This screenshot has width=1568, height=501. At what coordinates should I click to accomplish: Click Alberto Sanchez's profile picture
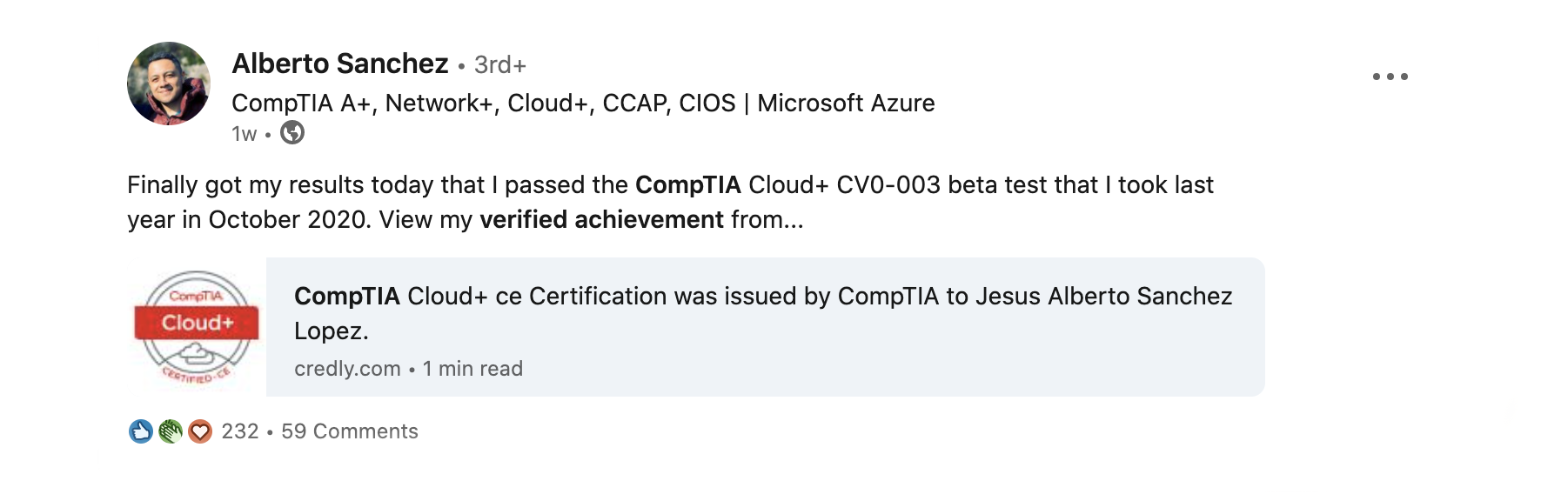click(x=169, y=83)
